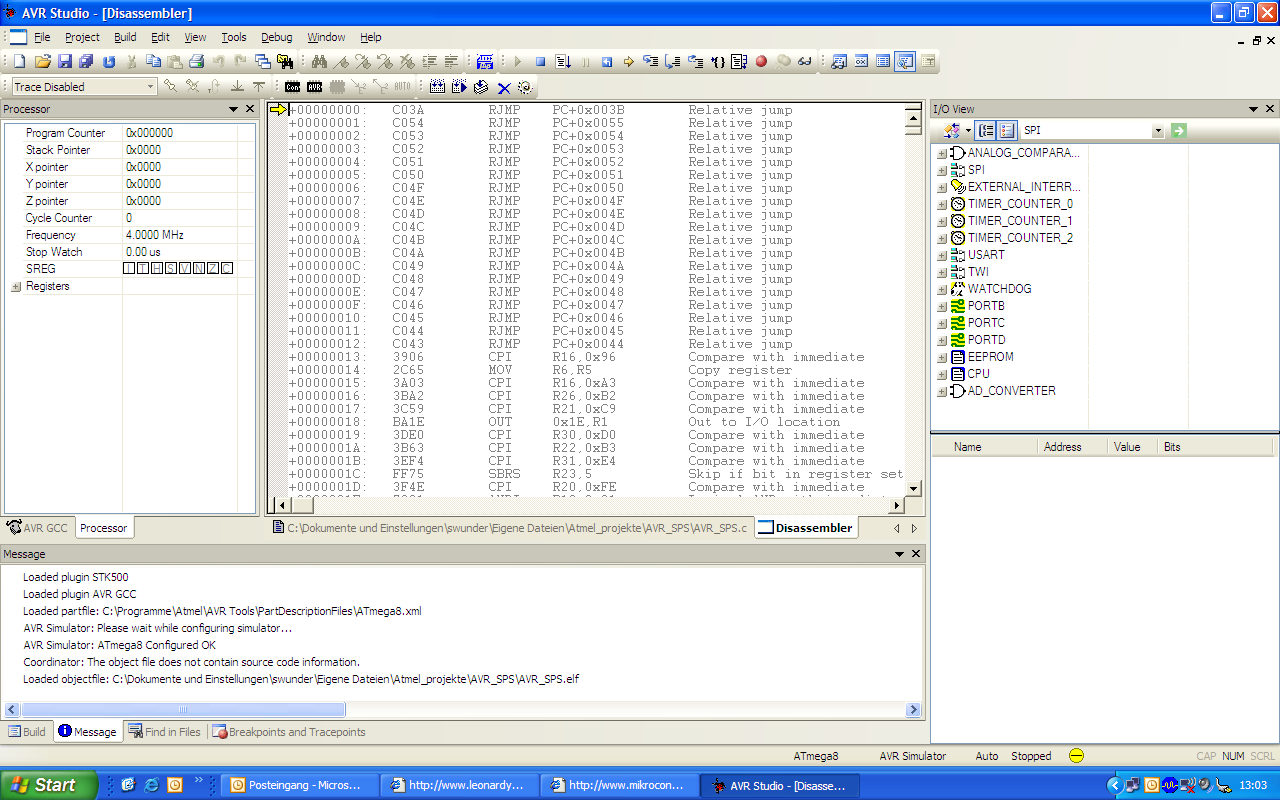Toggle the C flag in SREG
The image size is (1280, 800).
coord(227,269)
